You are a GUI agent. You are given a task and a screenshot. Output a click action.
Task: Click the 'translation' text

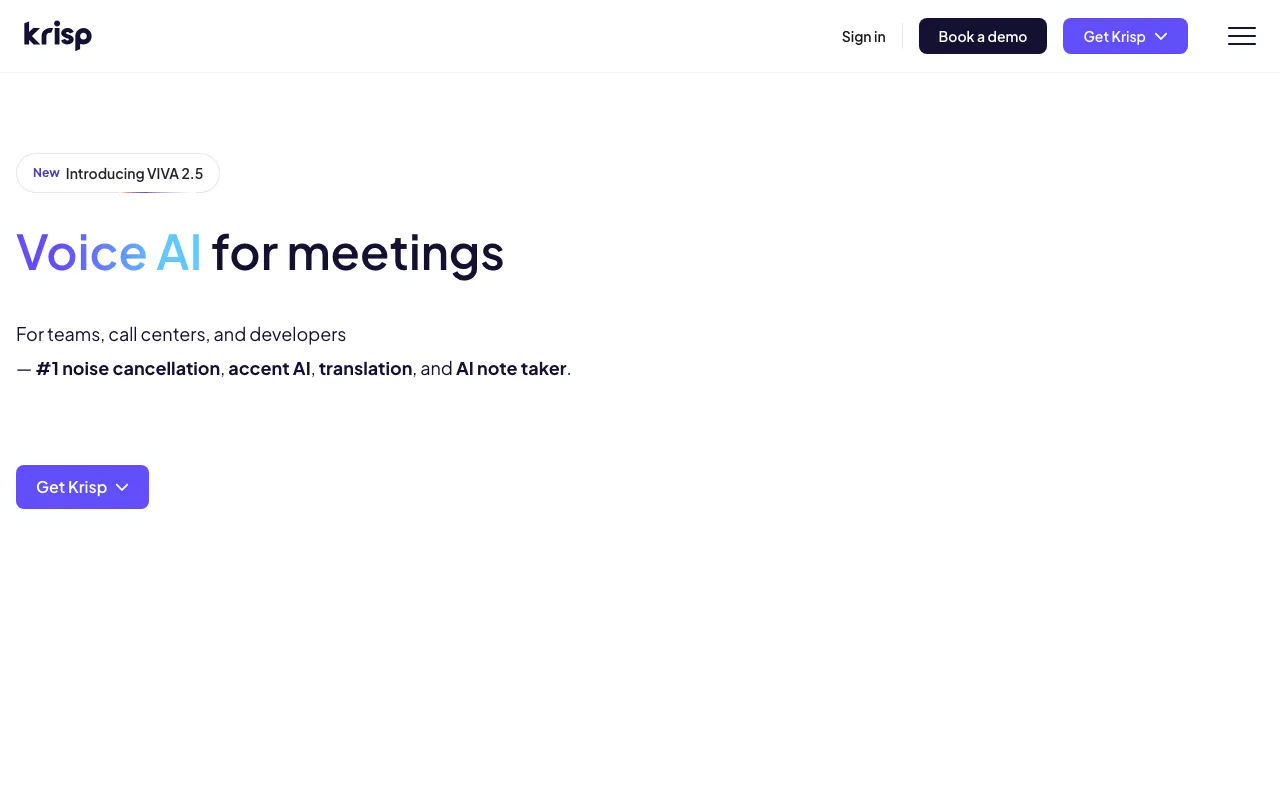click(365, 368)
